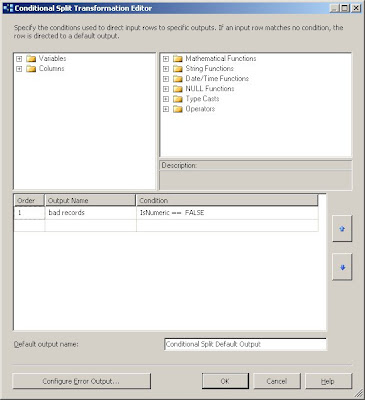This screenshot has width=365, height=400.
Task: Select Mathematical Functions label
Action: 221,58
